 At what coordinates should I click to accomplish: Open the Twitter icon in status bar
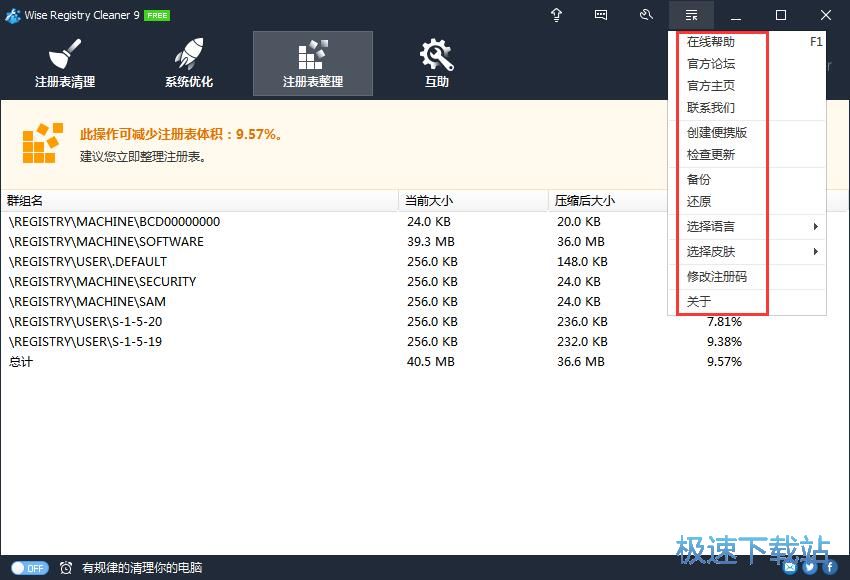(809, 567)
